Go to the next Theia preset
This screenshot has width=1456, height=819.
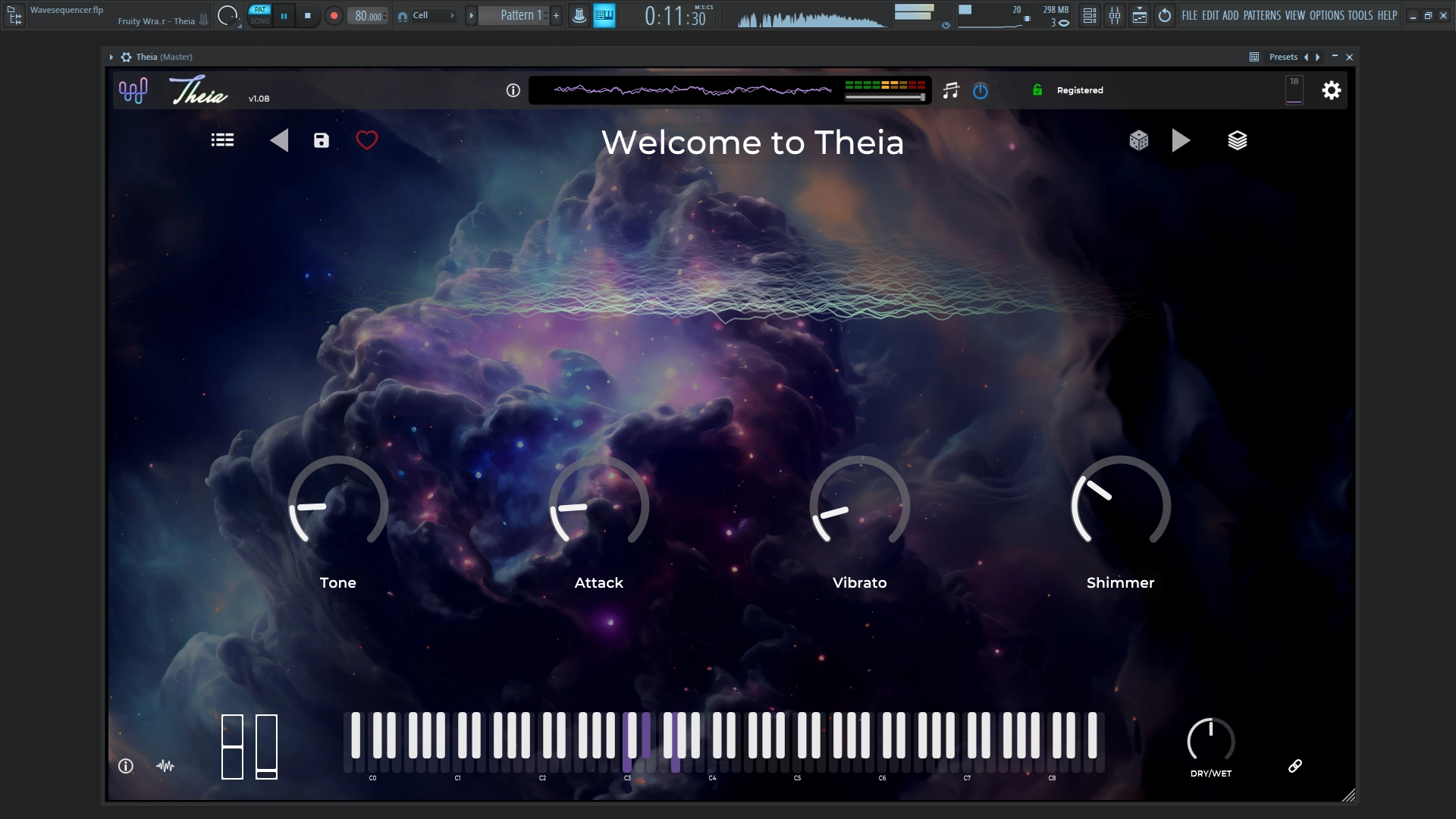pos(1181,140)
